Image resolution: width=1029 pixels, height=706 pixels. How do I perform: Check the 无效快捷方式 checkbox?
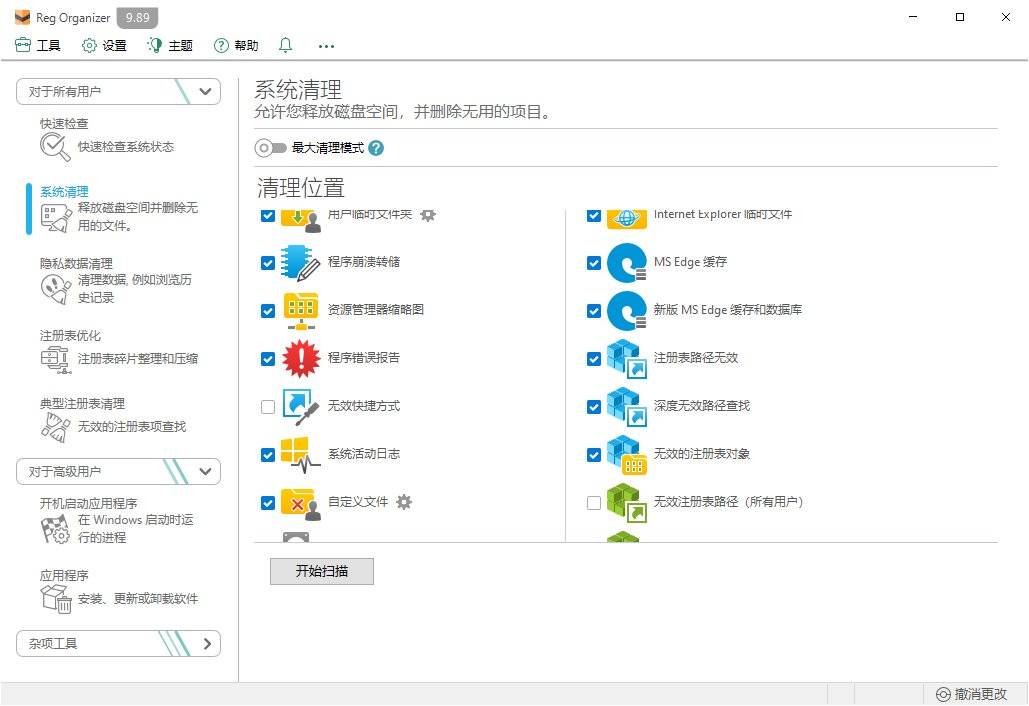click(x=267, y=405)
